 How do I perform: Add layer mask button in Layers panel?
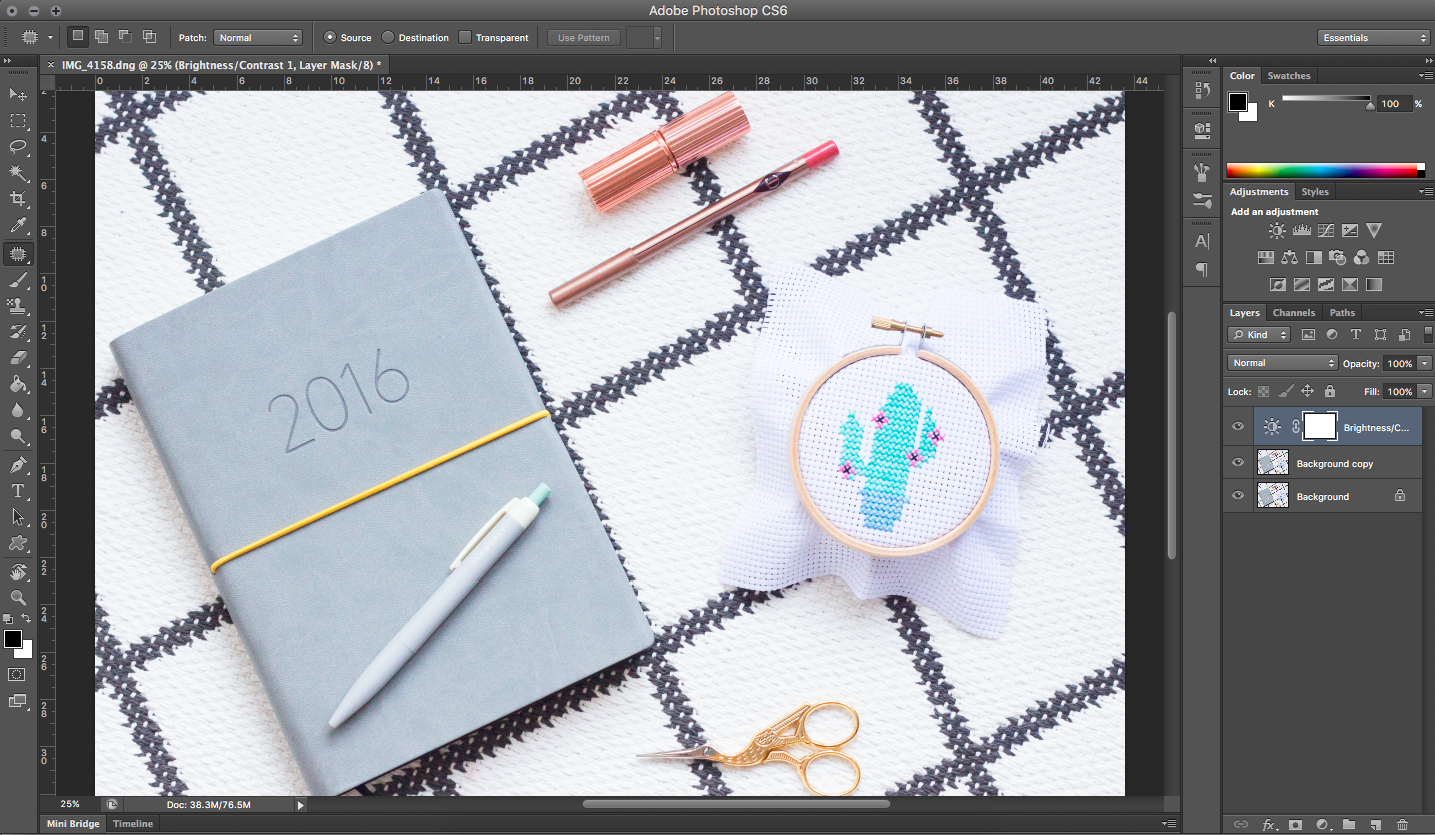tap(1295, 825)
